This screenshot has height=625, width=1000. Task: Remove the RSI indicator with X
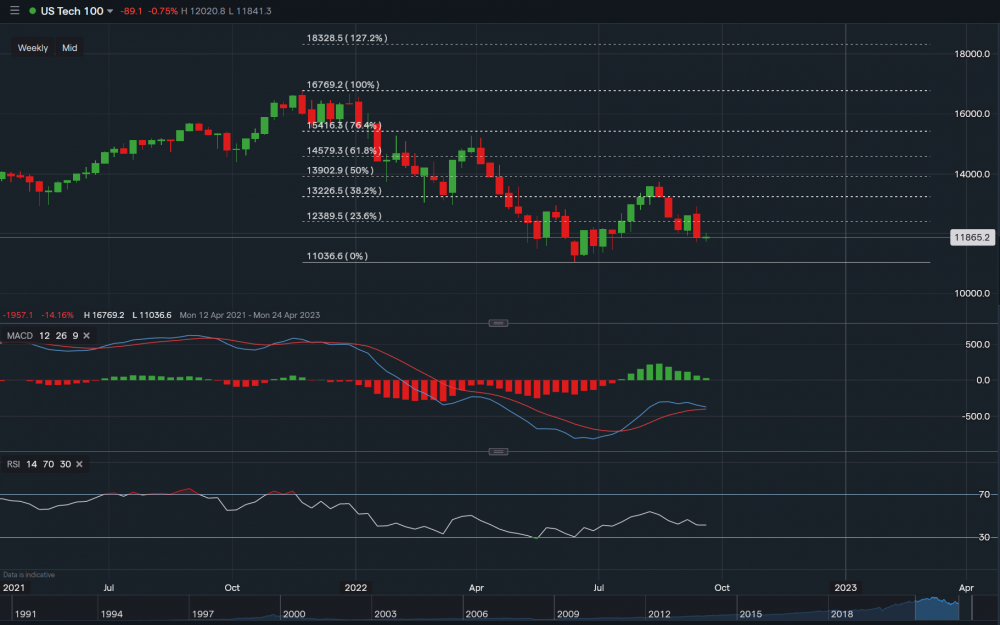(x=79, y=464)
